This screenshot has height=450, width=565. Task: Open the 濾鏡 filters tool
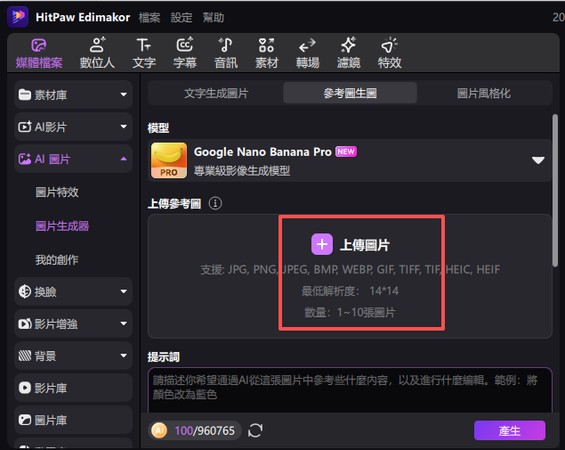(348, 54)
